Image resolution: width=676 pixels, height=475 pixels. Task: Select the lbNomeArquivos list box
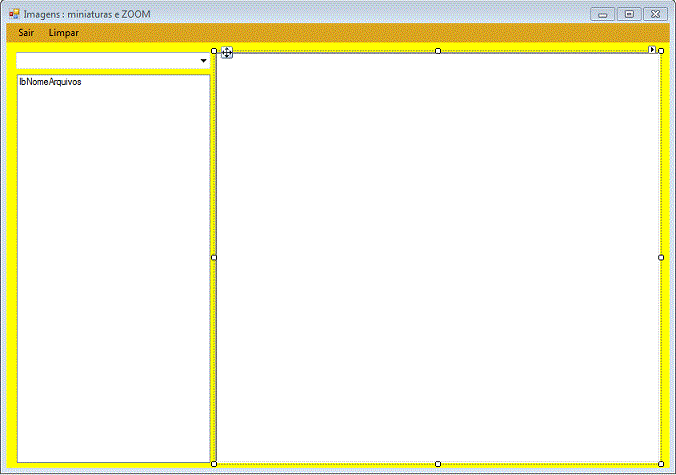[113, 269]
